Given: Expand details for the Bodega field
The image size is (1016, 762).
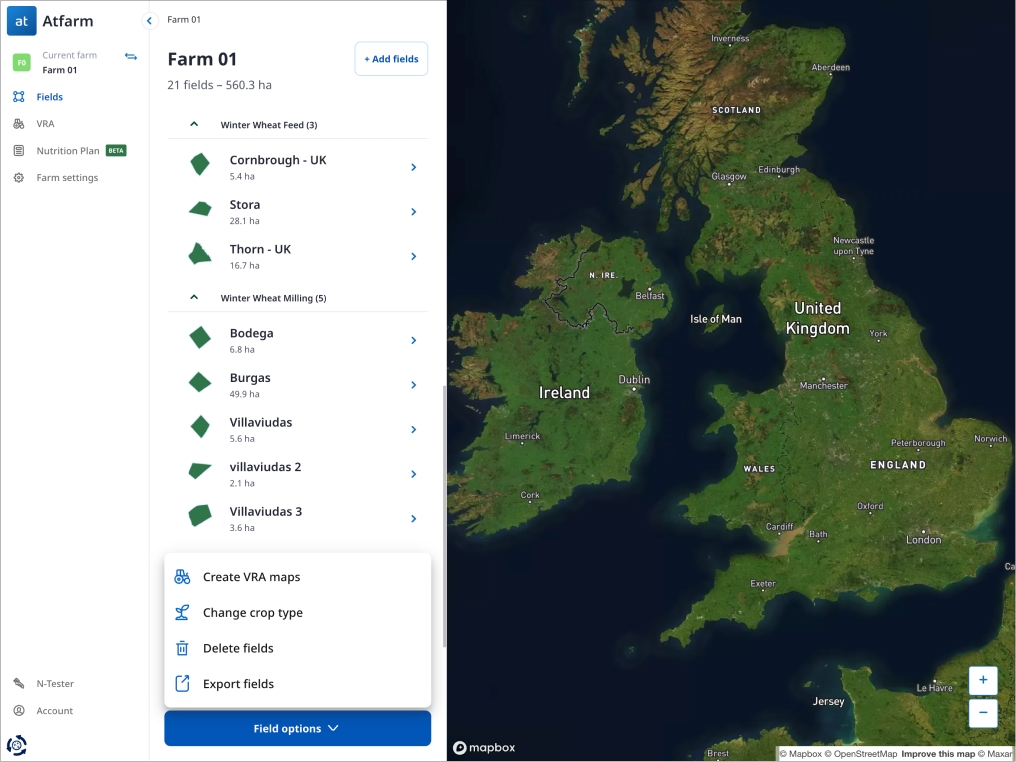Looking at the screenshot, I should tap(413, 340).
